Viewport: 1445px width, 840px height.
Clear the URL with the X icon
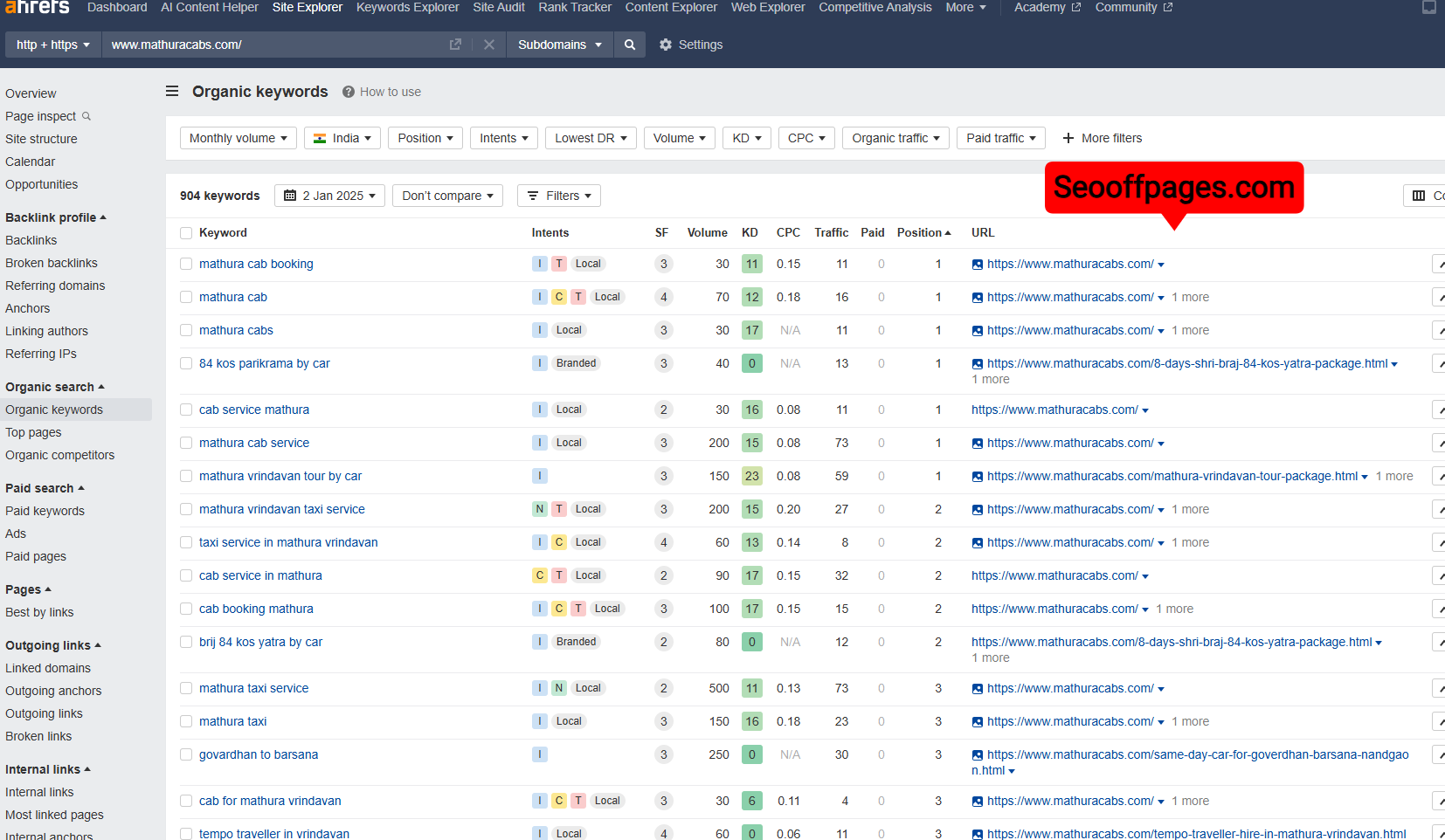[x=489, y=45]
